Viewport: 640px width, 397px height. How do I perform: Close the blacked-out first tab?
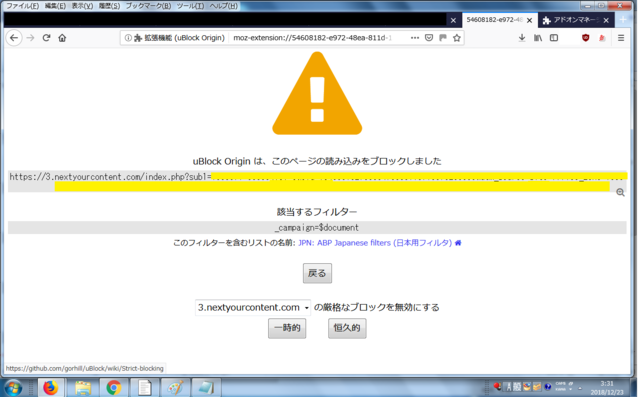[x=453, y=20]
